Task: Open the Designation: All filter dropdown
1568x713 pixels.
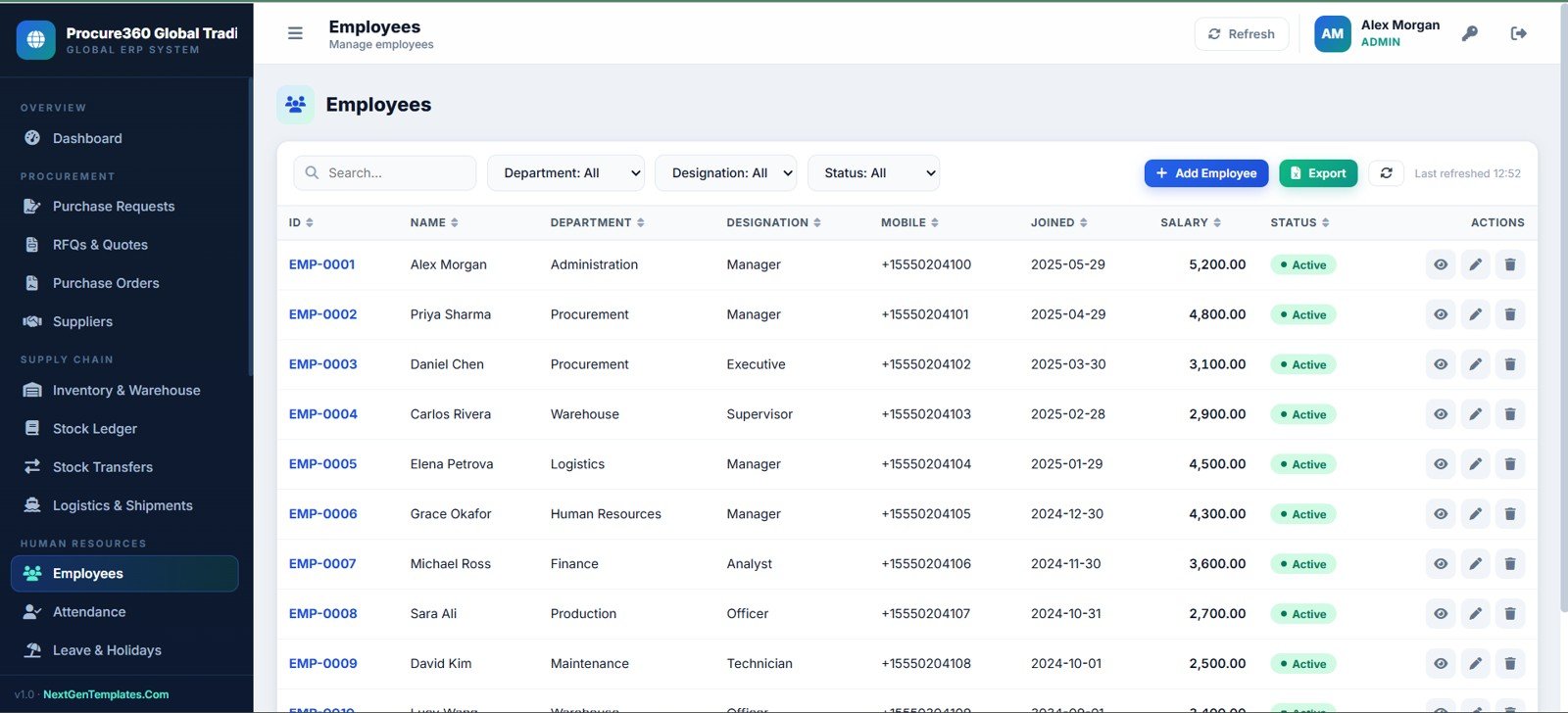Action: (x=725, y=173)
